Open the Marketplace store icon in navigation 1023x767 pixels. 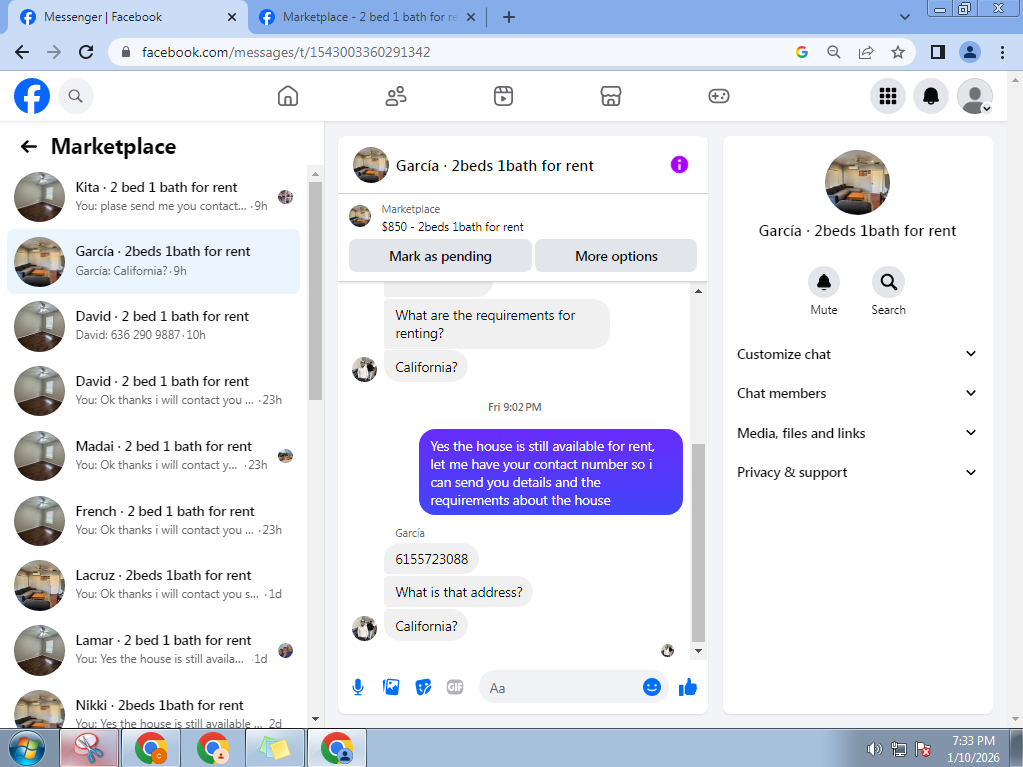coord(611,96)
